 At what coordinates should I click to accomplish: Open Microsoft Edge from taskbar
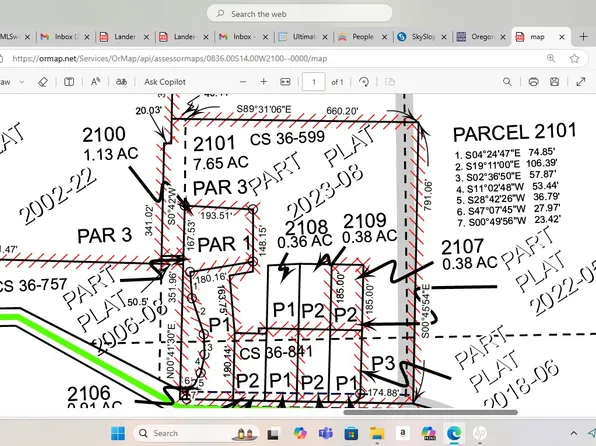click(x=454, y=433)
